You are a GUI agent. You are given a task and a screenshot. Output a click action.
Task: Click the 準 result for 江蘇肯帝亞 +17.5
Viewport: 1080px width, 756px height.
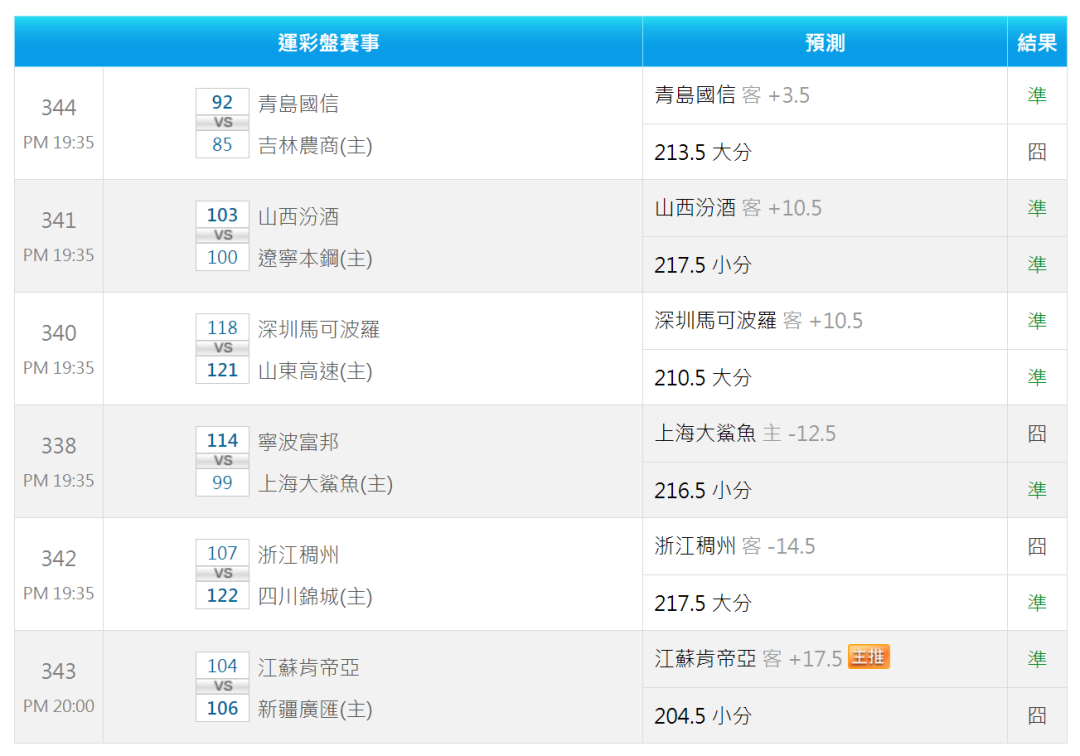click(1037, 659)
